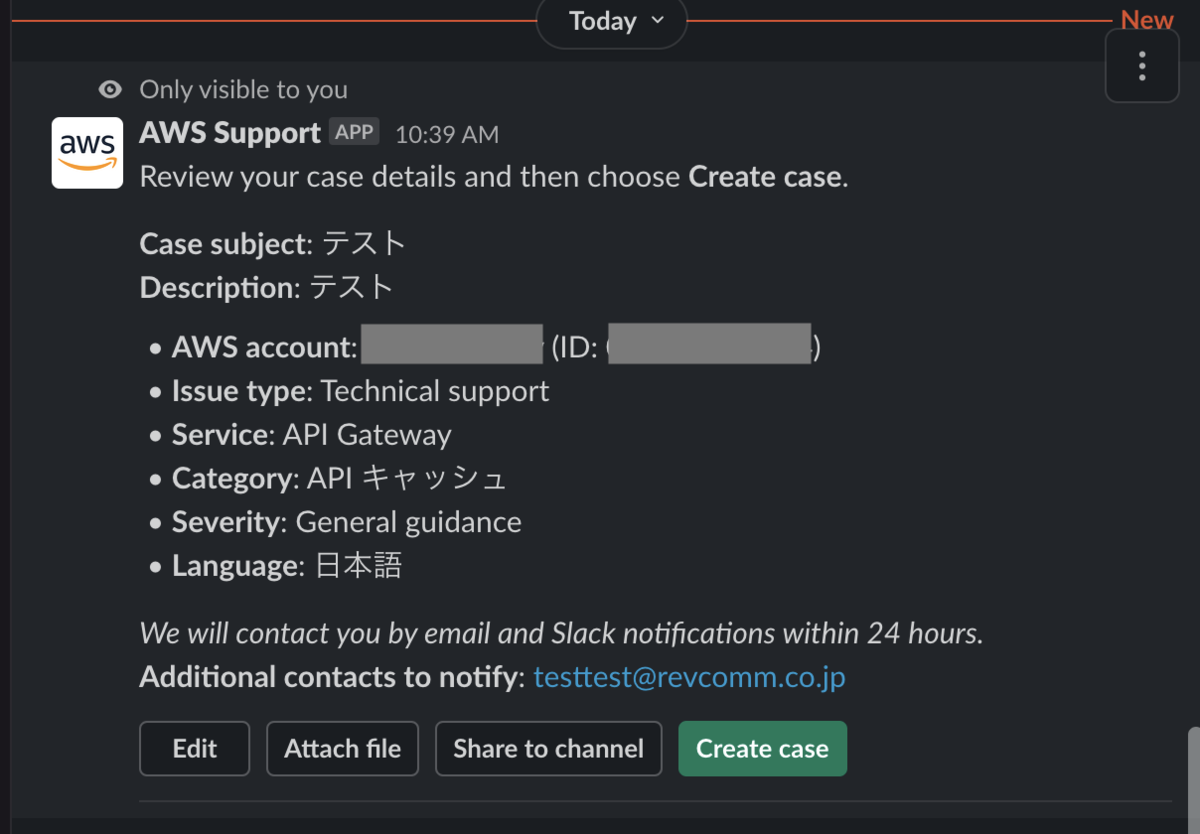Click the "Only visible to you" label

click(243, 90)
